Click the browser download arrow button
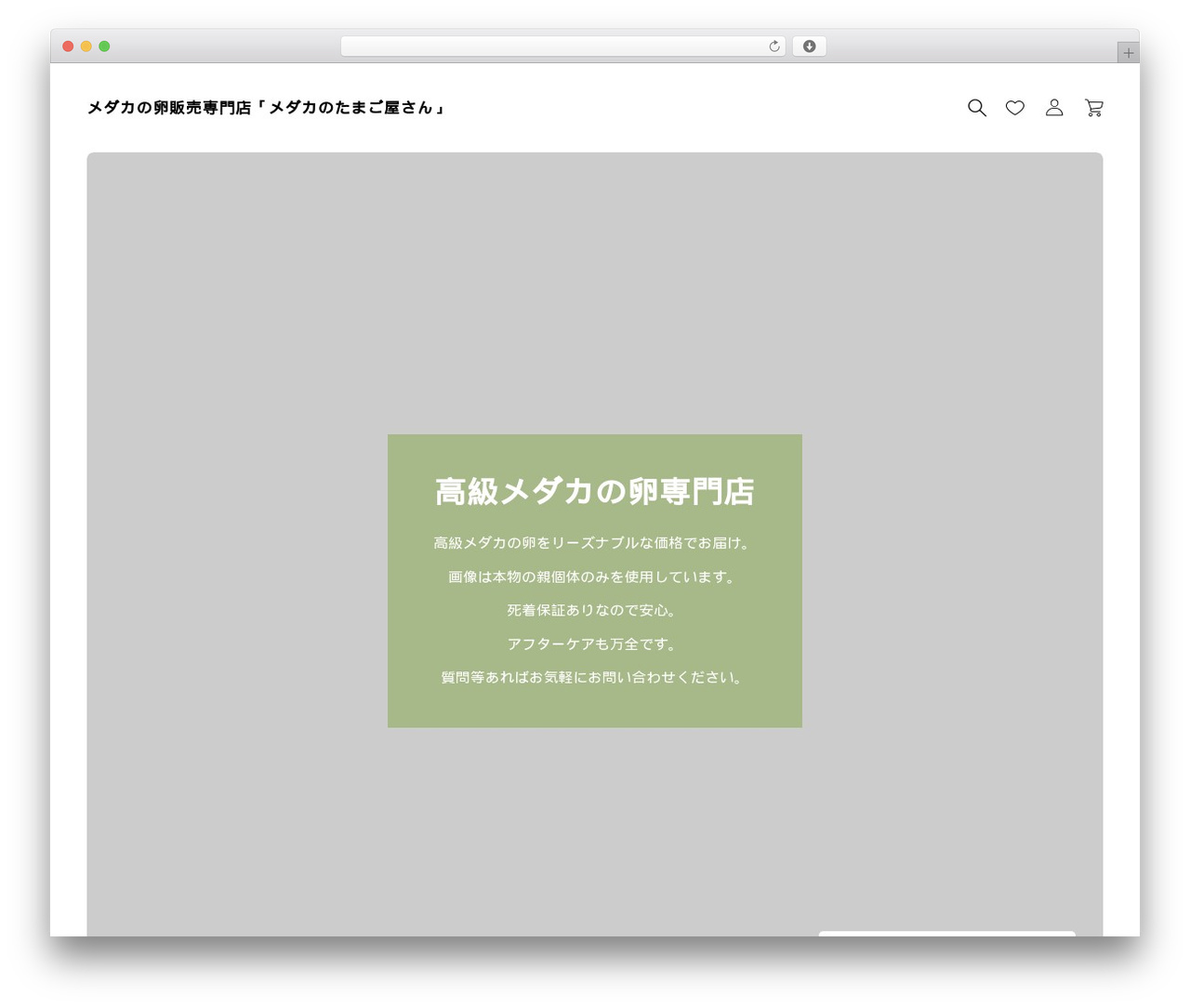Screen dimensions: 1190x1008 [810, 46]
